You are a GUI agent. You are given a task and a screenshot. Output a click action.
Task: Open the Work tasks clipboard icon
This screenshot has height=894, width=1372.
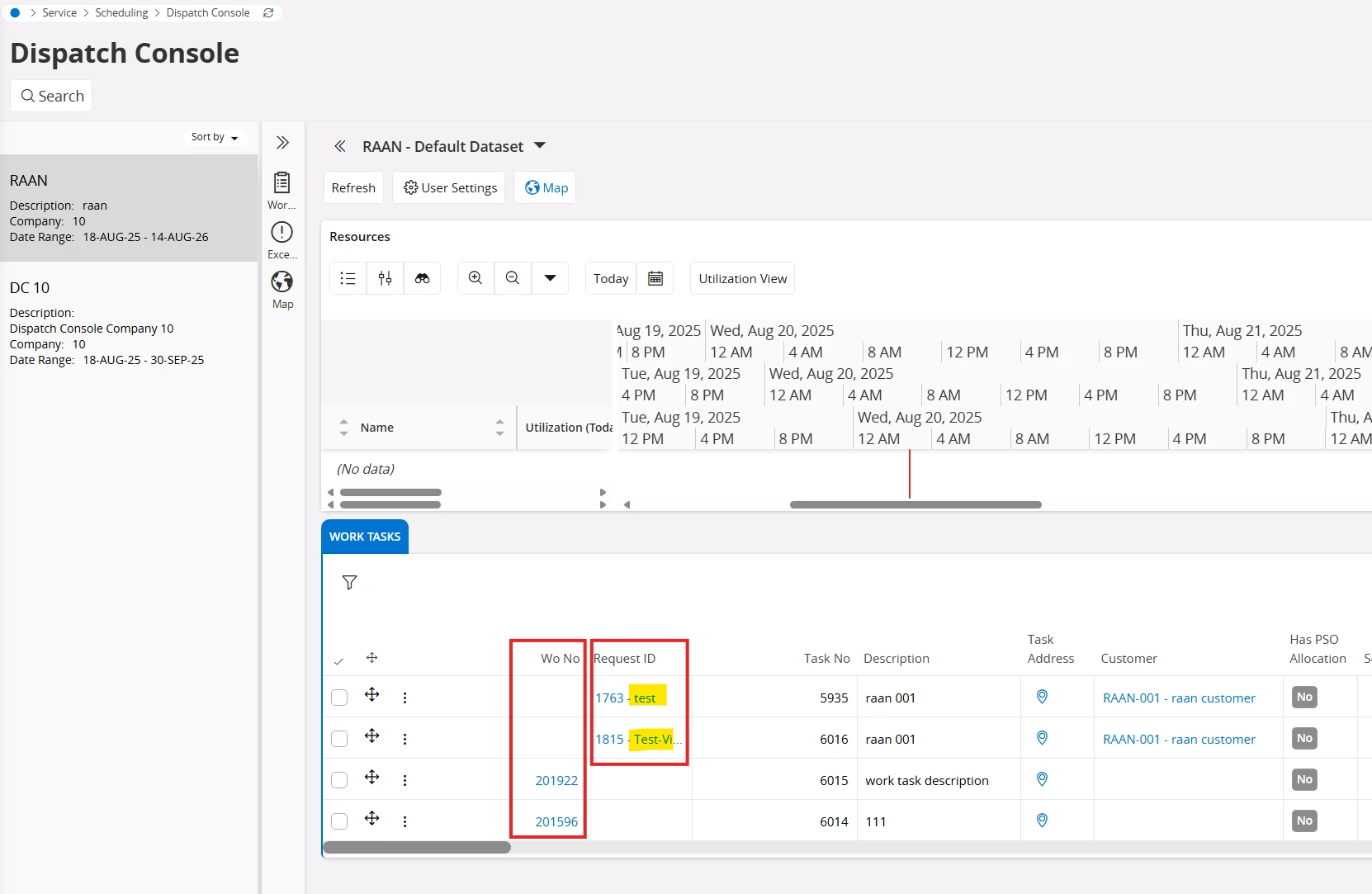pos(282,182)
